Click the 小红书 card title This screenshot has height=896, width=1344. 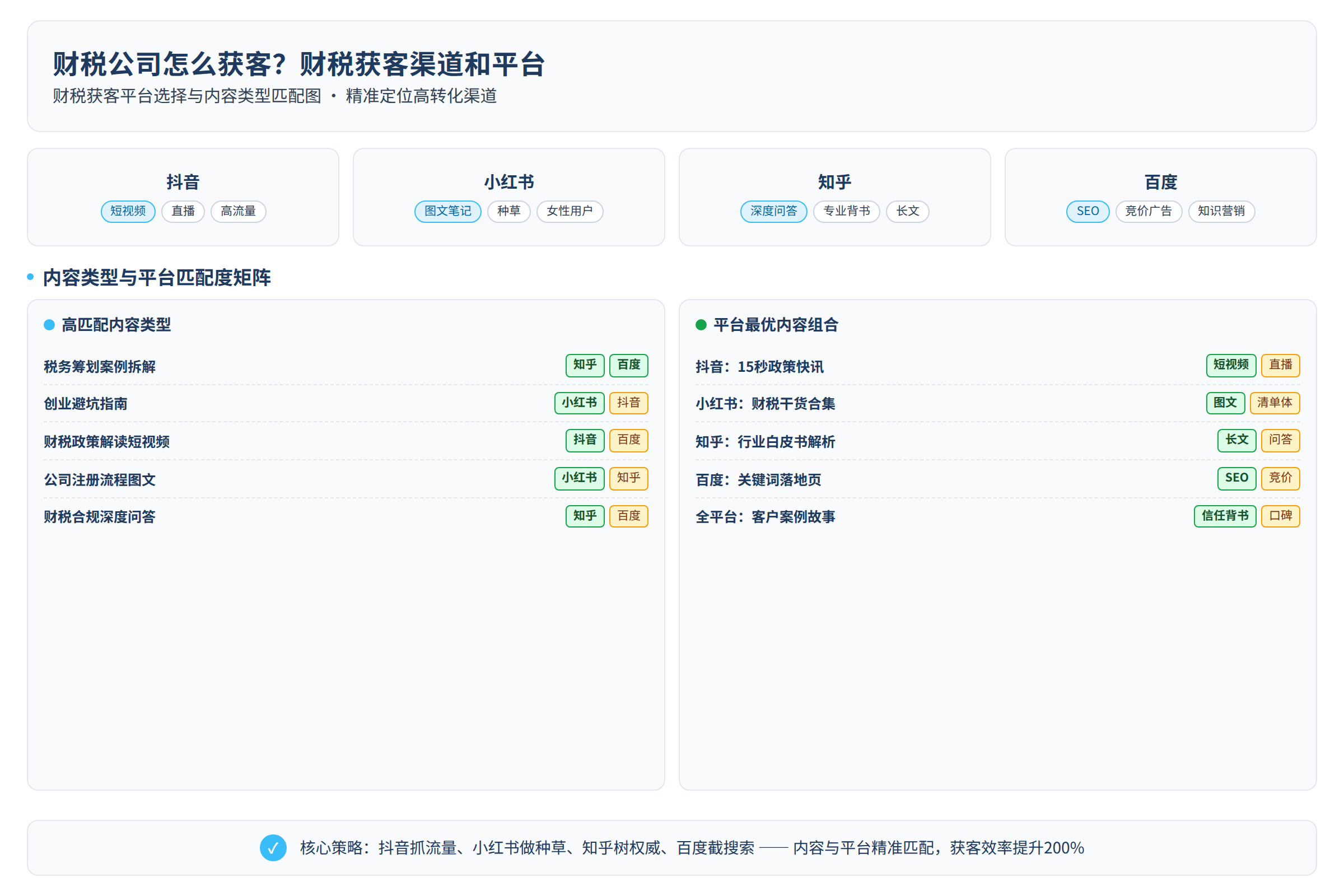point(509,183)
